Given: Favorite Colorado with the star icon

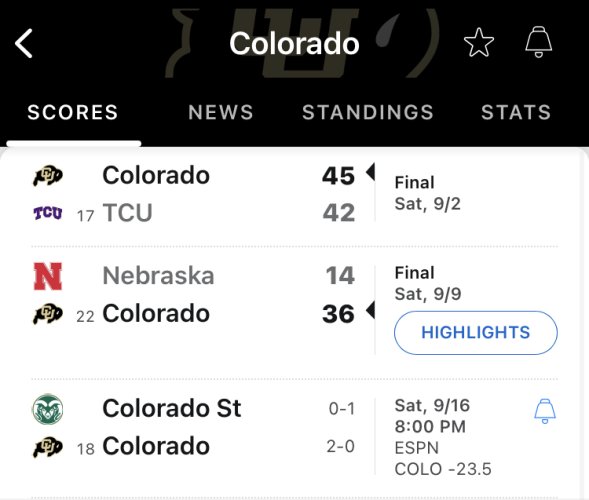Looking at the screenshot, I should coord(479,42).
